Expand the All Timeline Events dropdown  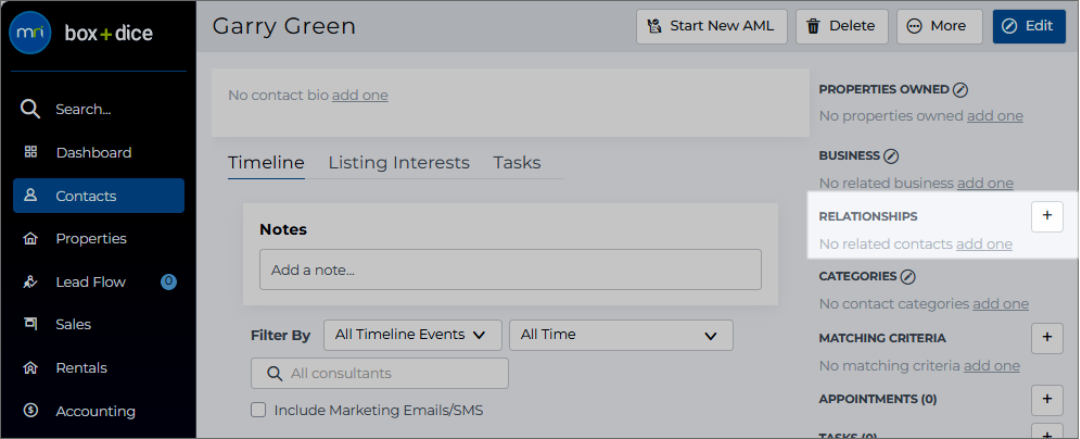tap(413, 335)
